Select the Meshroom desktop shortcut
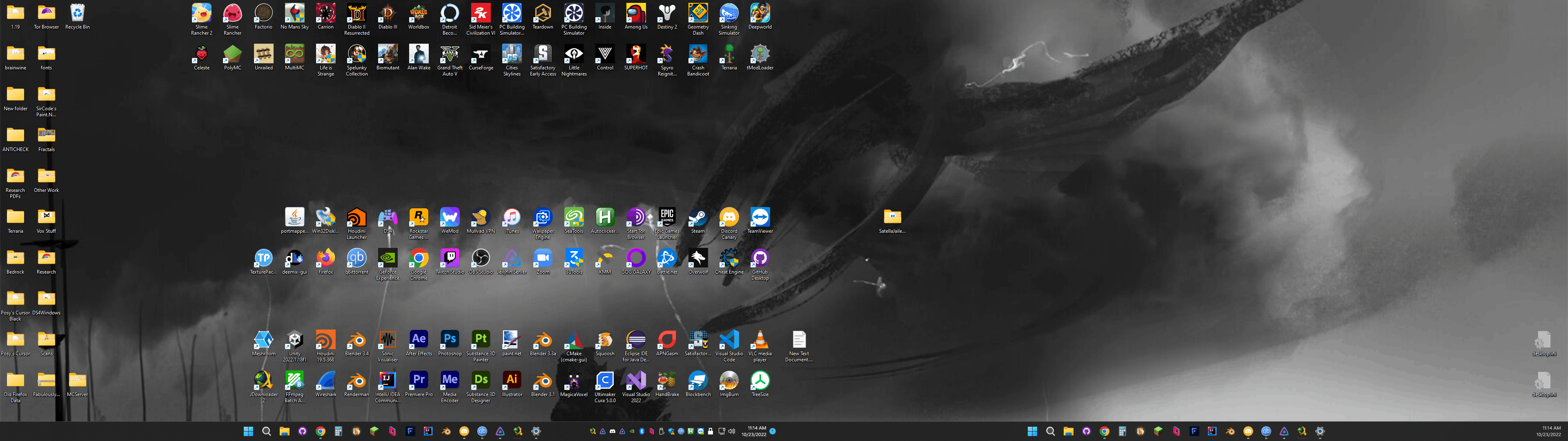The height and width of the screenshot is (441, 1568). (263, 343)
